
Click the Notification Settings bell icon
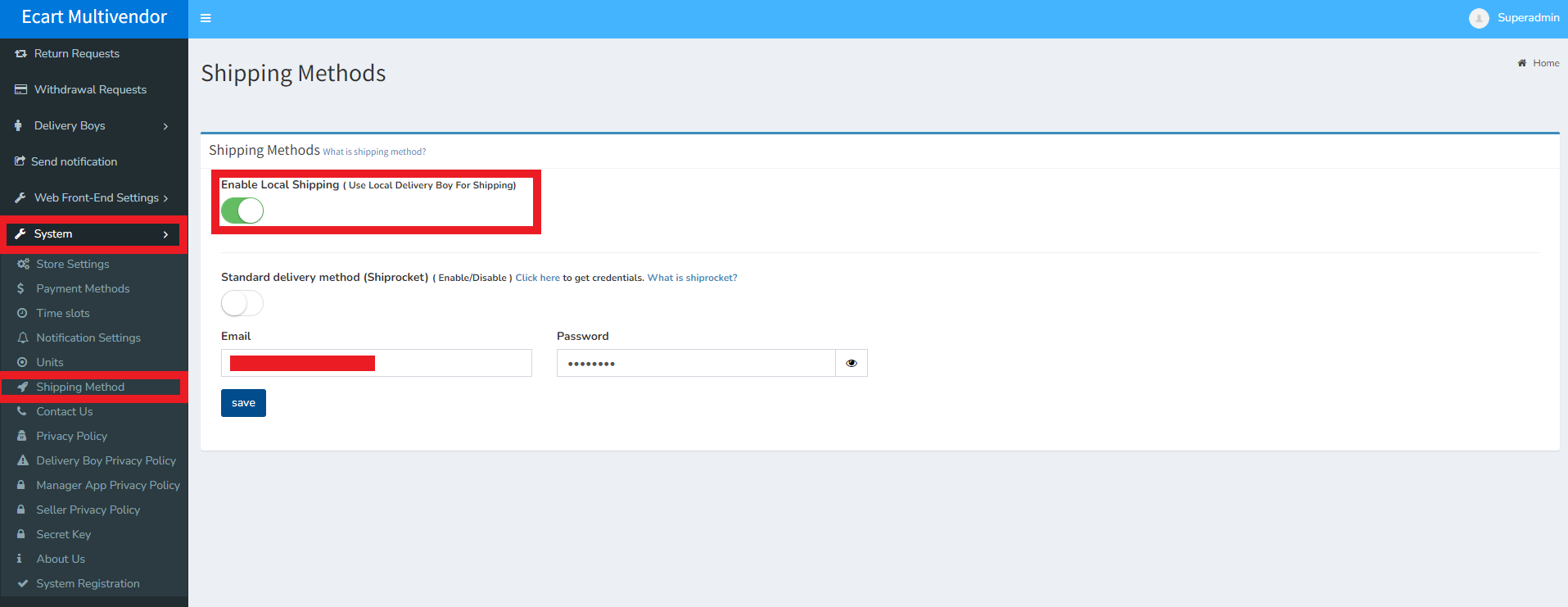coord(23,337)
